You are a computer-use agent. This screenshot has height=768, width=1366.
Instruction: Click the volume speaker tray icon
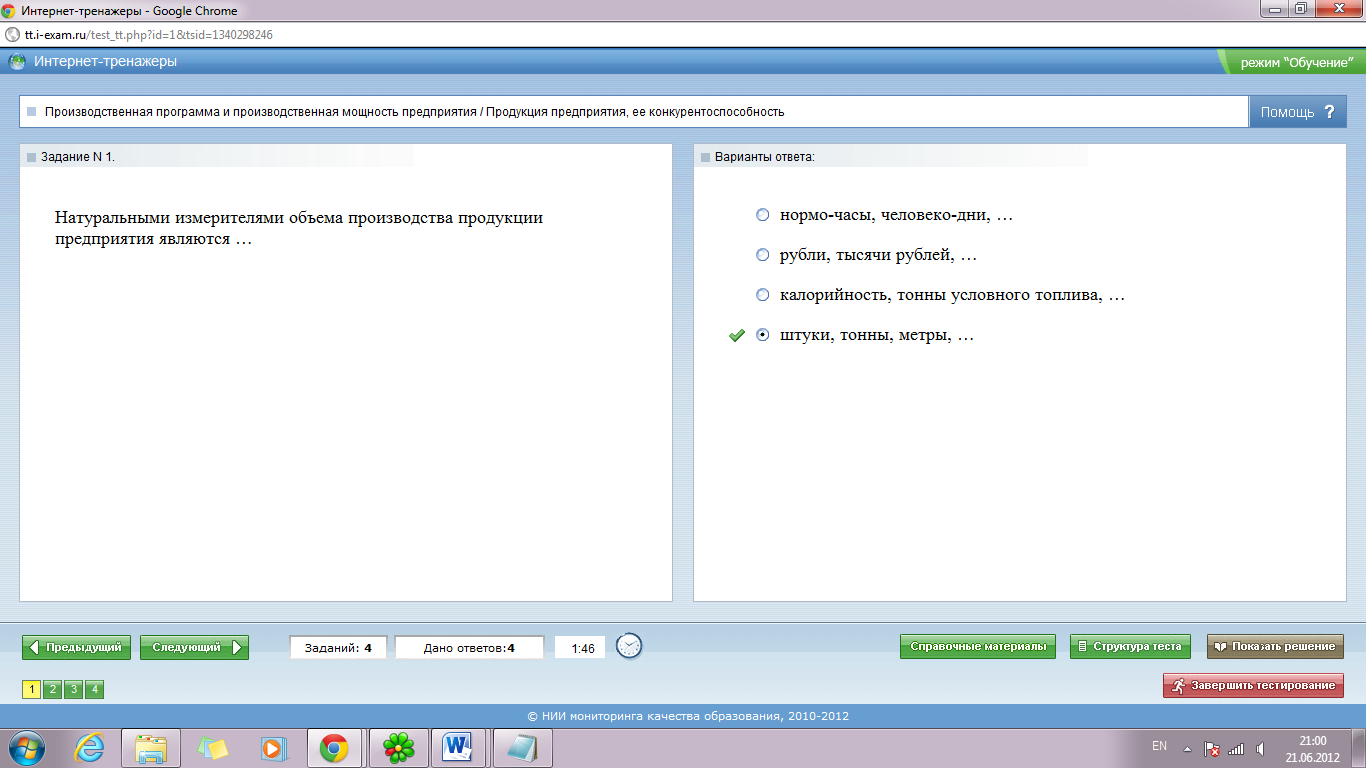(x=1260, y=748)
